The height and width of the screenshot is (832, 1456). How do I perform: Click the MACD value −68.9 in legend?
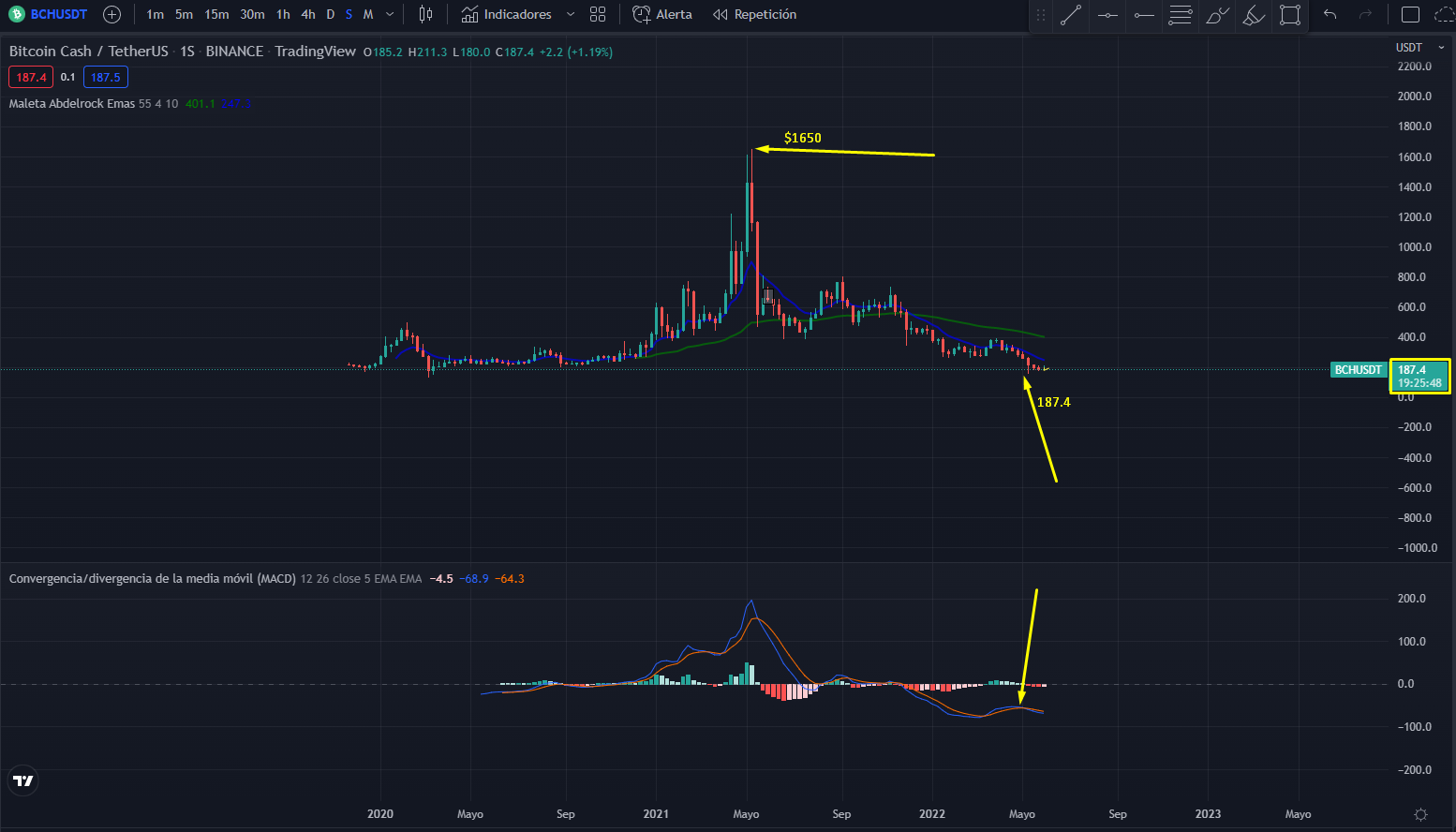tap(475, 578)
